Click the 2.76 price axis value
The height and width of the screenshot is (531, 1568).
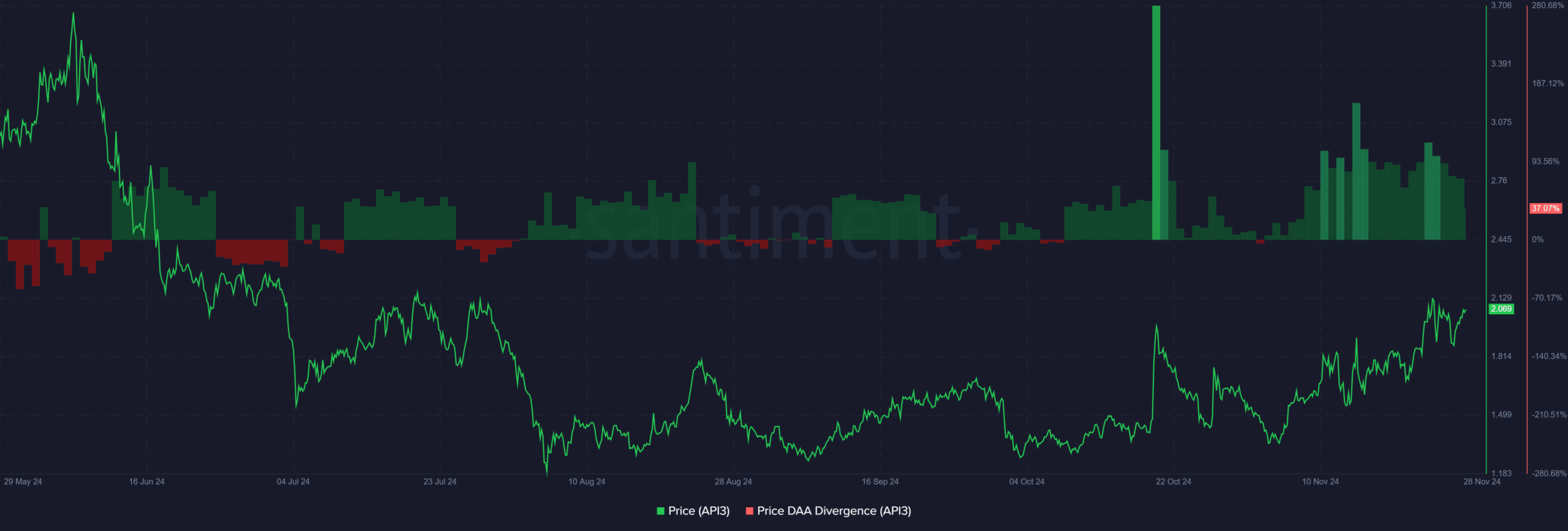pos(1499,181)
